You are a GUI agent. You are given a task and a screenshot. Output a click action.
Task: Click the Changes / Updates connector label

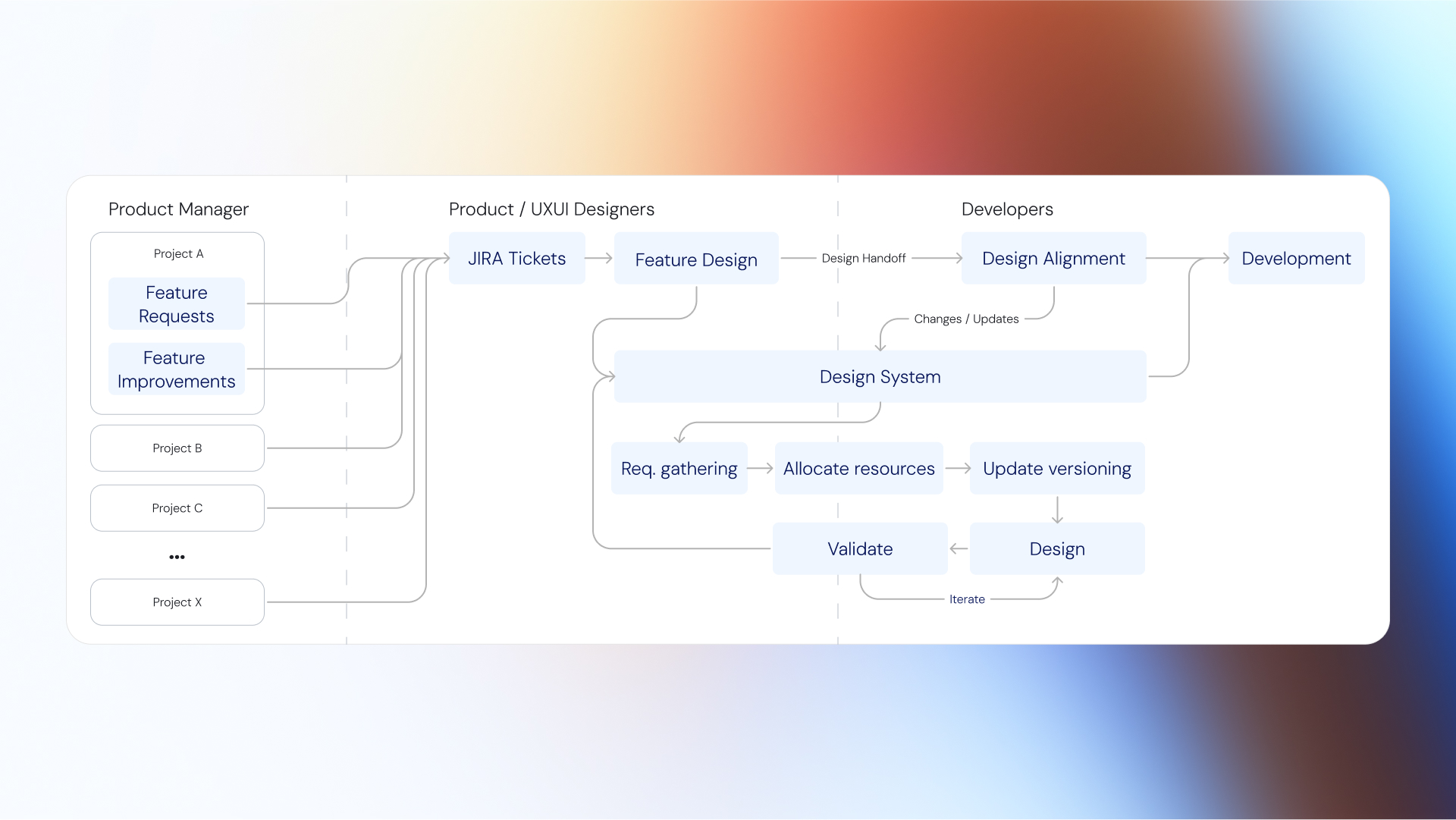click(966, 319)
